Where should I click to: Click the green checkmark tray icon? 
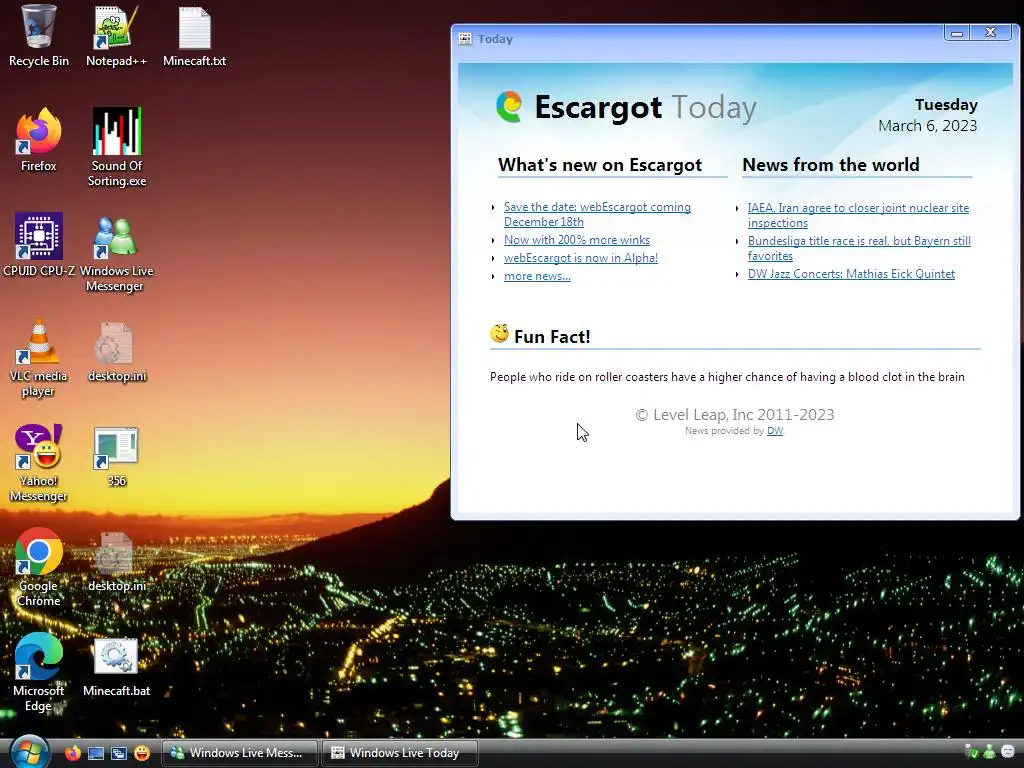[972, 752]
